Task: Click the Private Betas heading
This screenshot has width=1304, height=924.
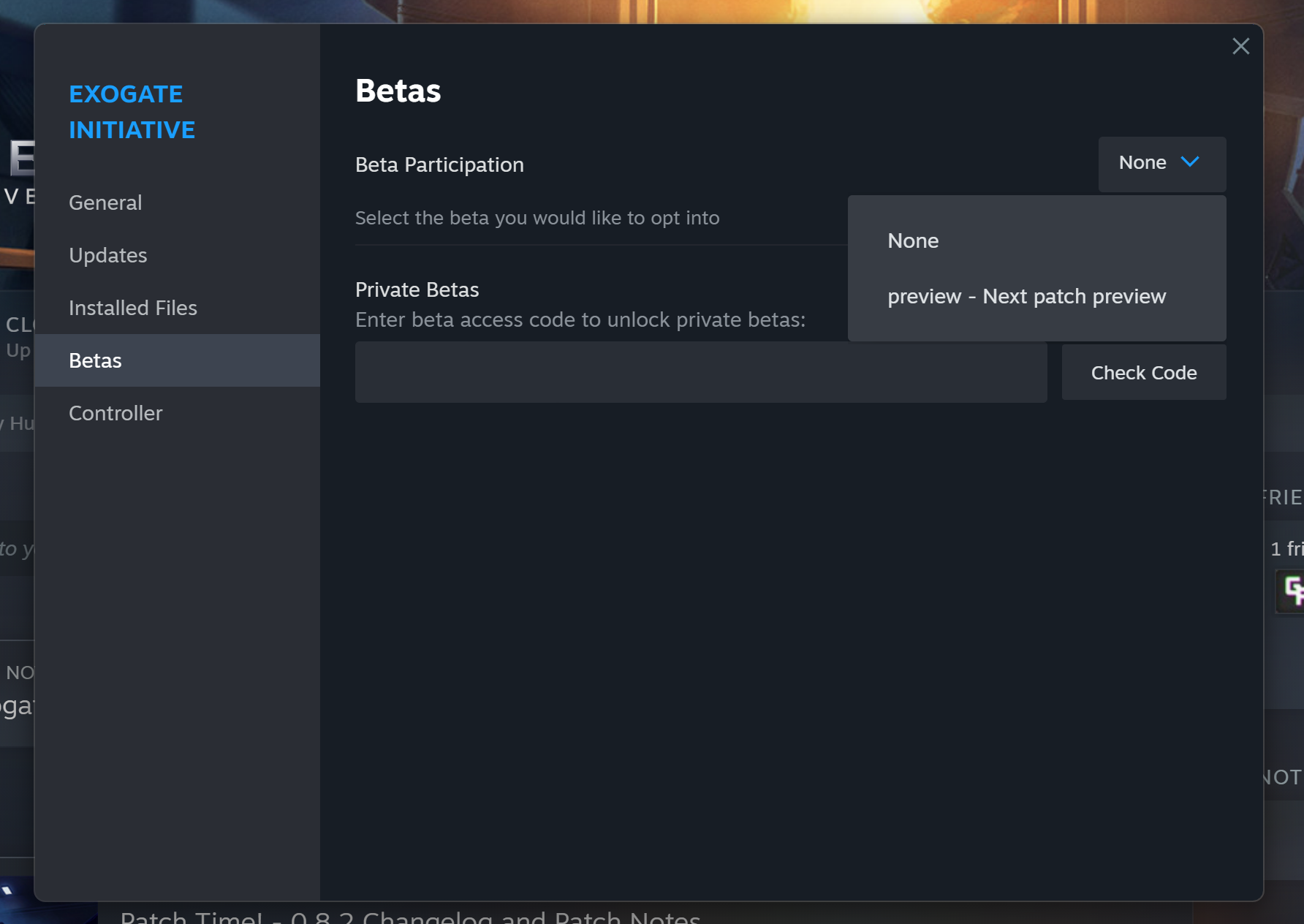Action: click(x=417, y=289)
